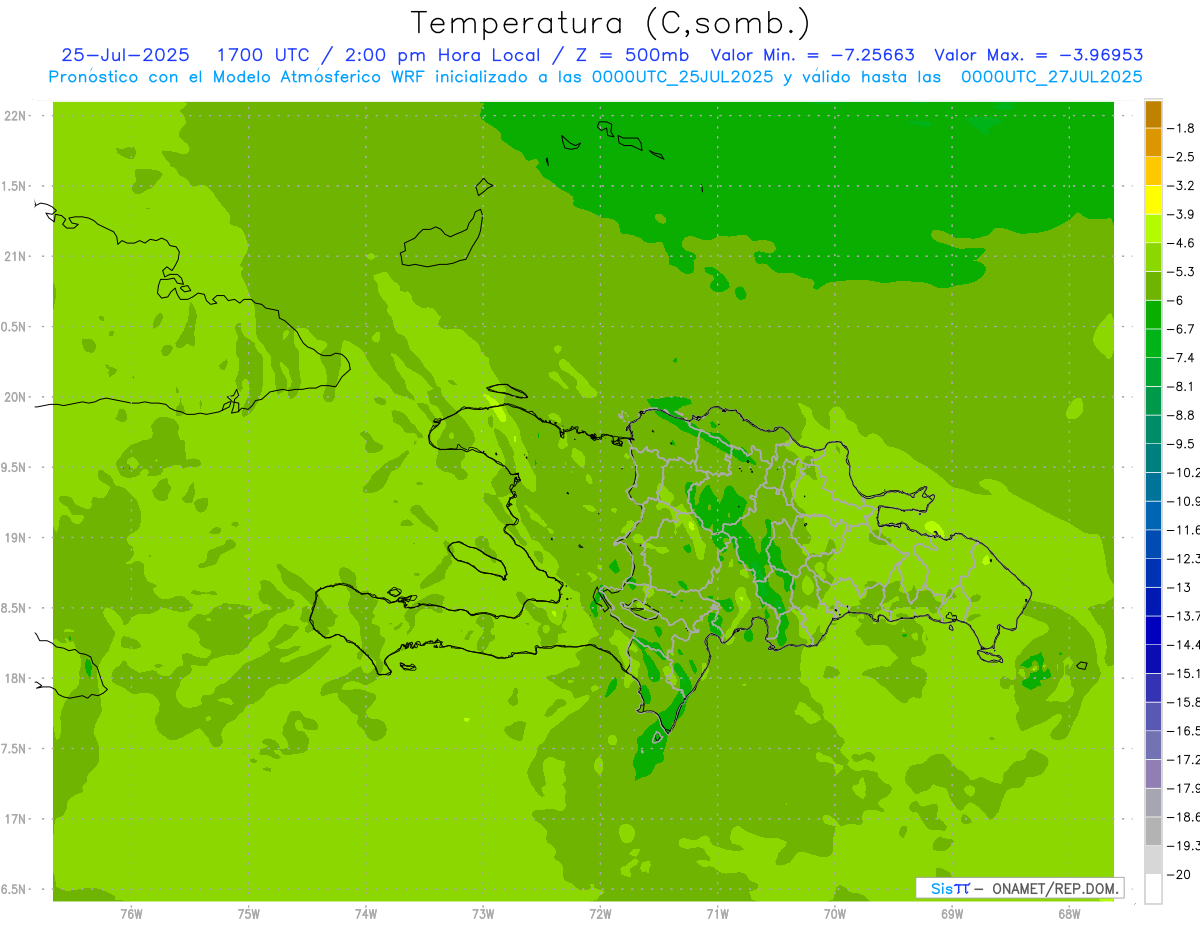Click the '-5.3' legend value

(x=1181, y=271)
